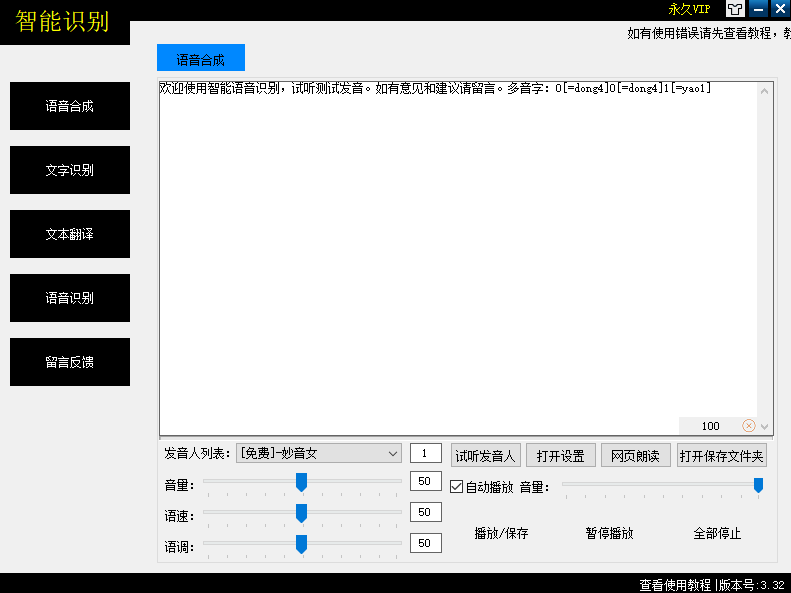Screen dimensions: 791x593
Task: Open the 语音识别 sidebar section
Action: 70,298
